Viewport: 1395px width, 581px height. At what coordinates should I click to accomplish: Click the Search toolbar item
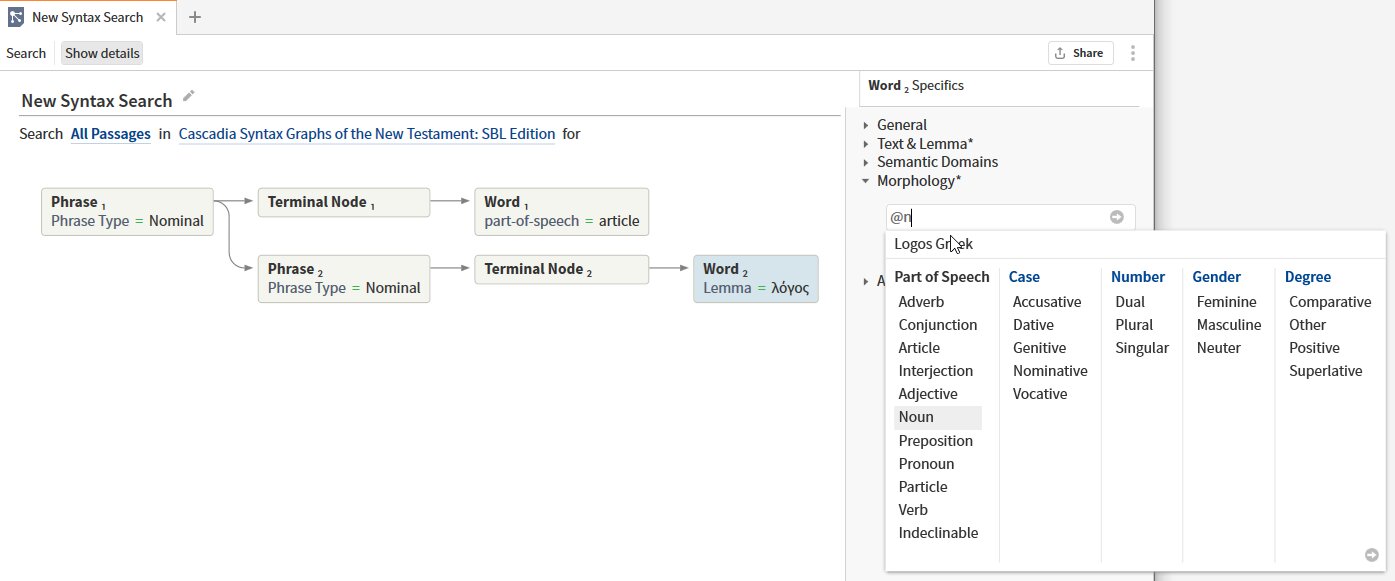click(26, 53)
